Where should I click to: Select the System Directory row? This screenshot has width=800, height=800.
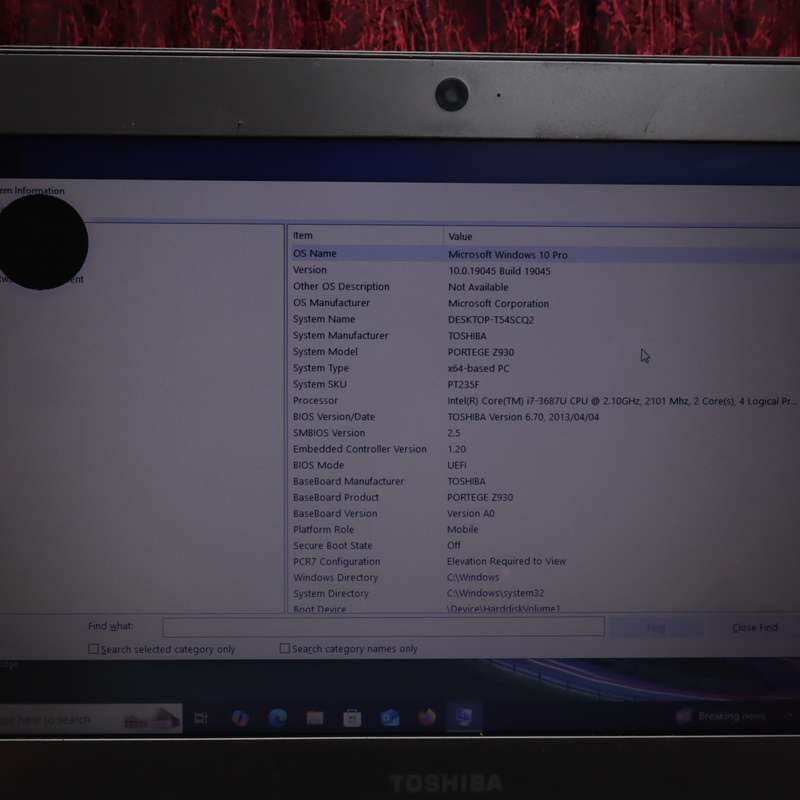tap(544, 593)
